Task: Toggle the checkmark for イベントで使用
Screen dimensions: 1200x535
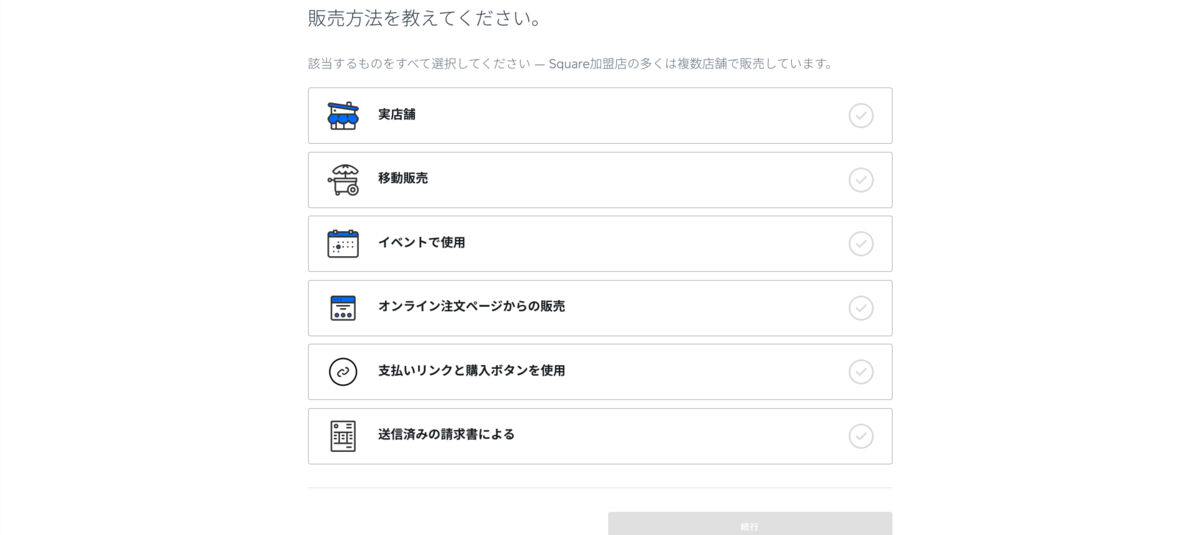Action: (861, 244)
